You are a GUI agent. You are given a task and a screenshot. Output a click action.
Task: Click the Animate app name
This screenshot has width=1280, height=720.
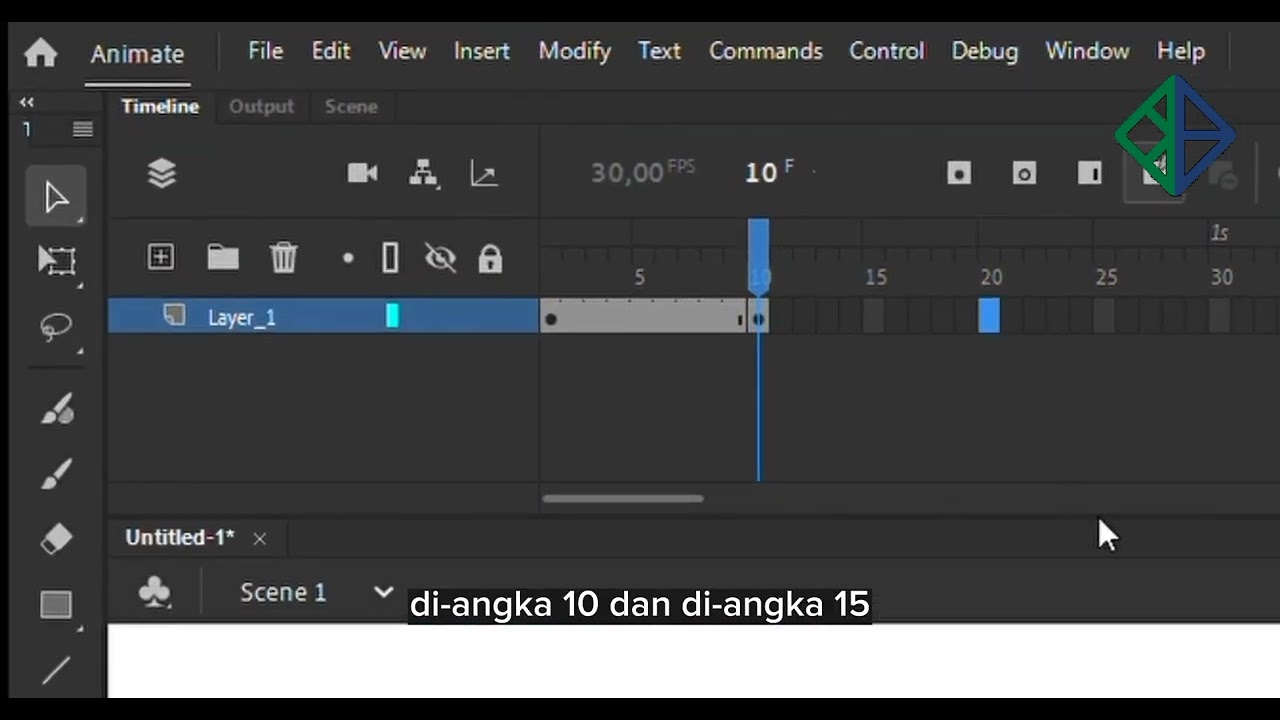tap(137, 54)
